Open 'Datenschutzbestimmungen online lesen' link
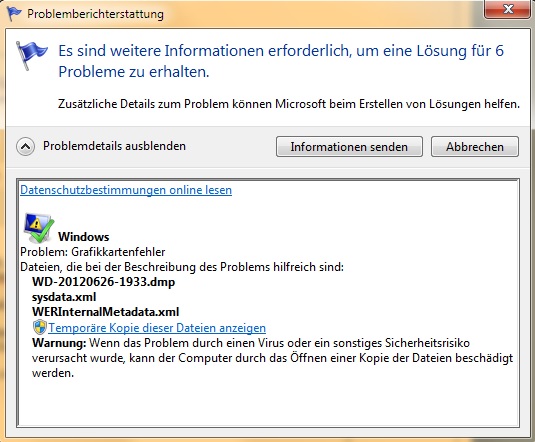The width and height of the screenshot is (535, 442). pyautogui.click(x=126, y=190)
